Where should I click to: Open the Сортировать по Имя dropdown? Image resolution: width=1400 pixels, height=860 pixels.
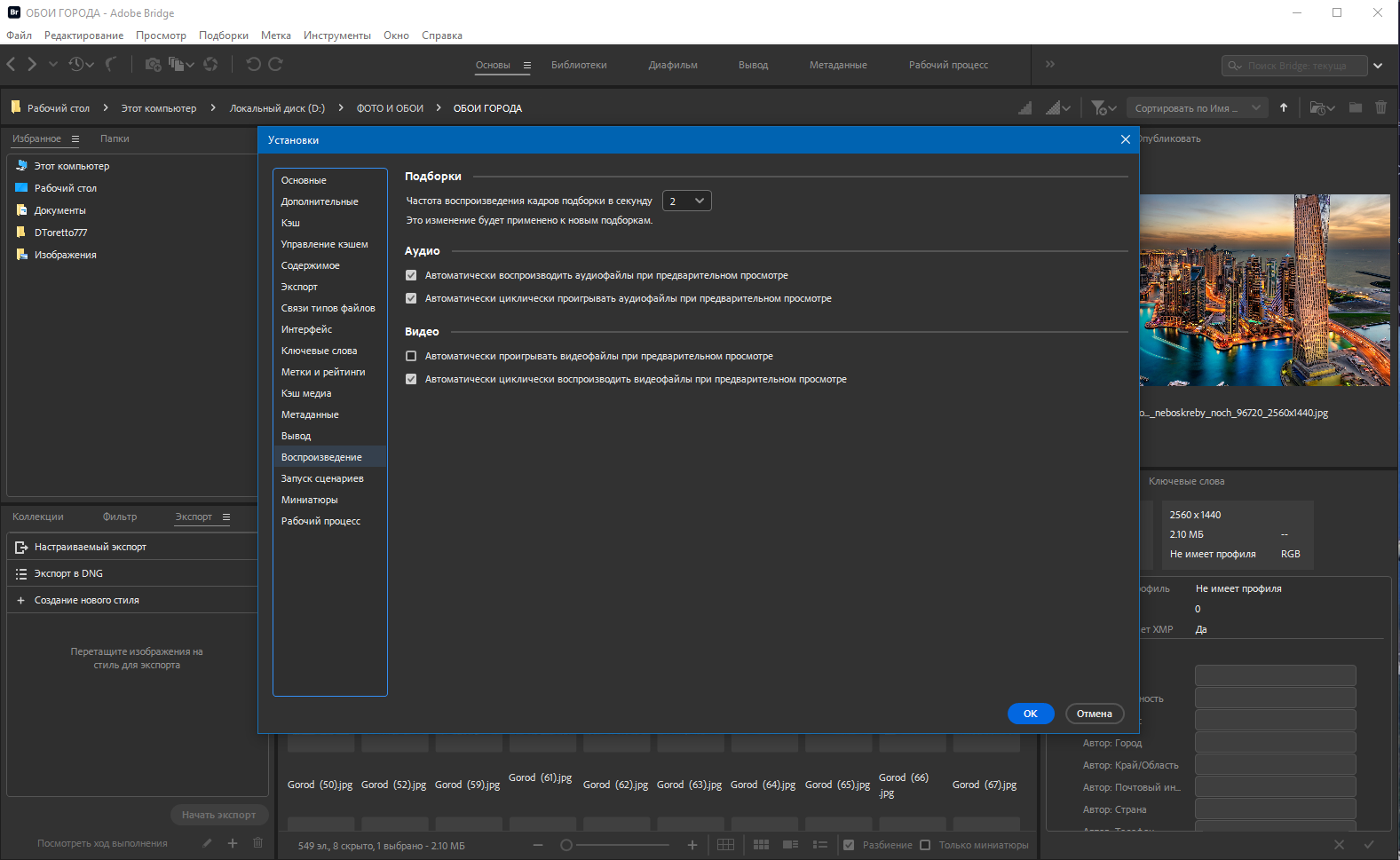[1197, 108]
